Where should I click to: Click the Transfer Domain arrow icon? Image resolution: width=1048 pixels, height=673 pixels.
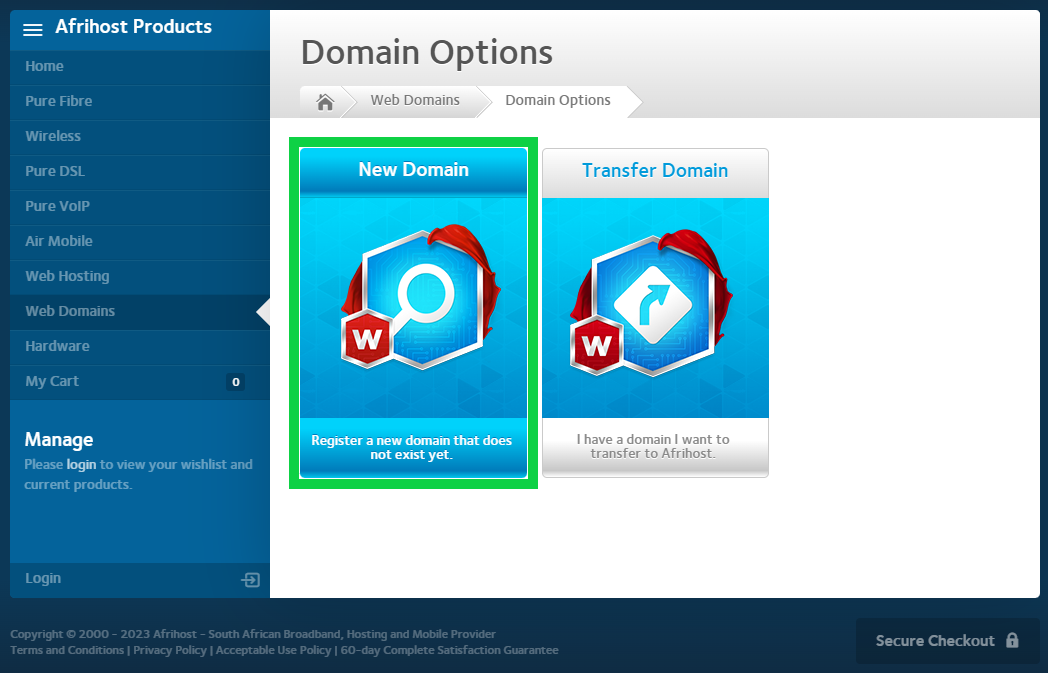coord(654,302)
